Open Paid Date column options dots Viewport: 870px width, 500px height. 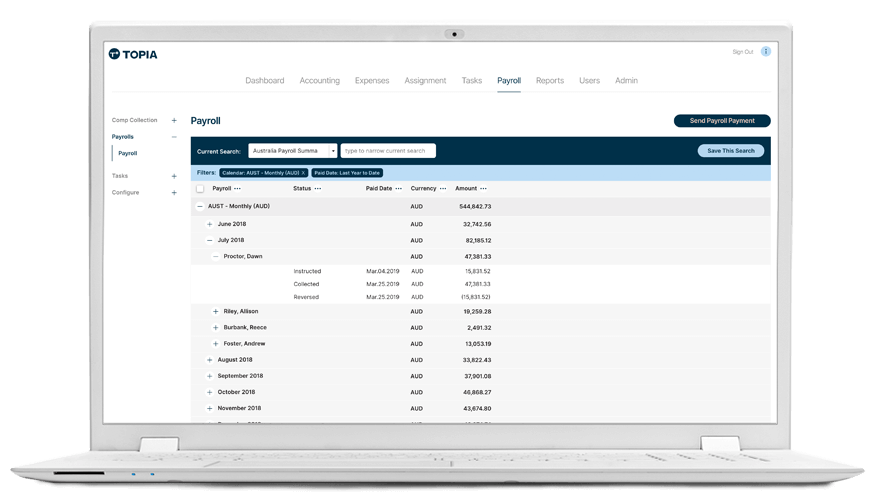tap(398, 189)
